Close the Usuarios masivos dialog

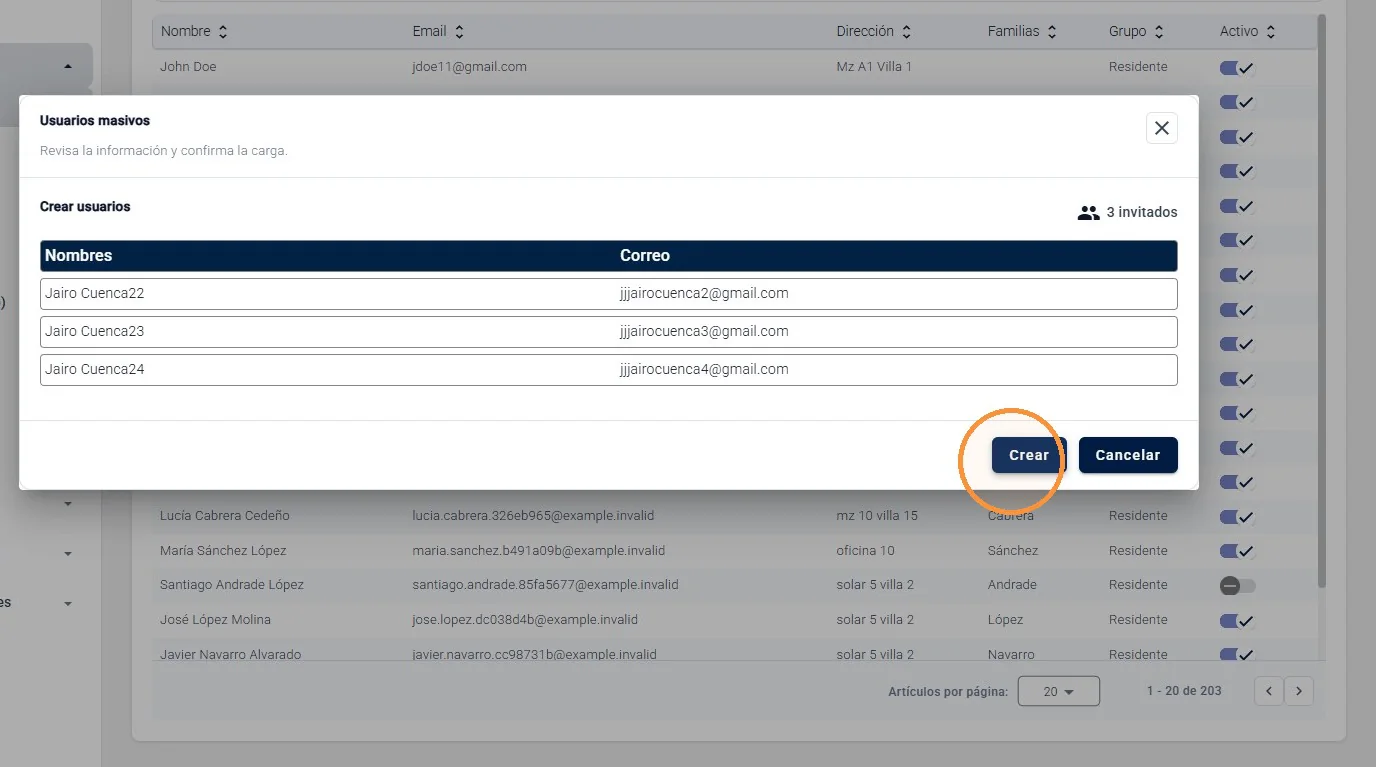(1162, 128)
